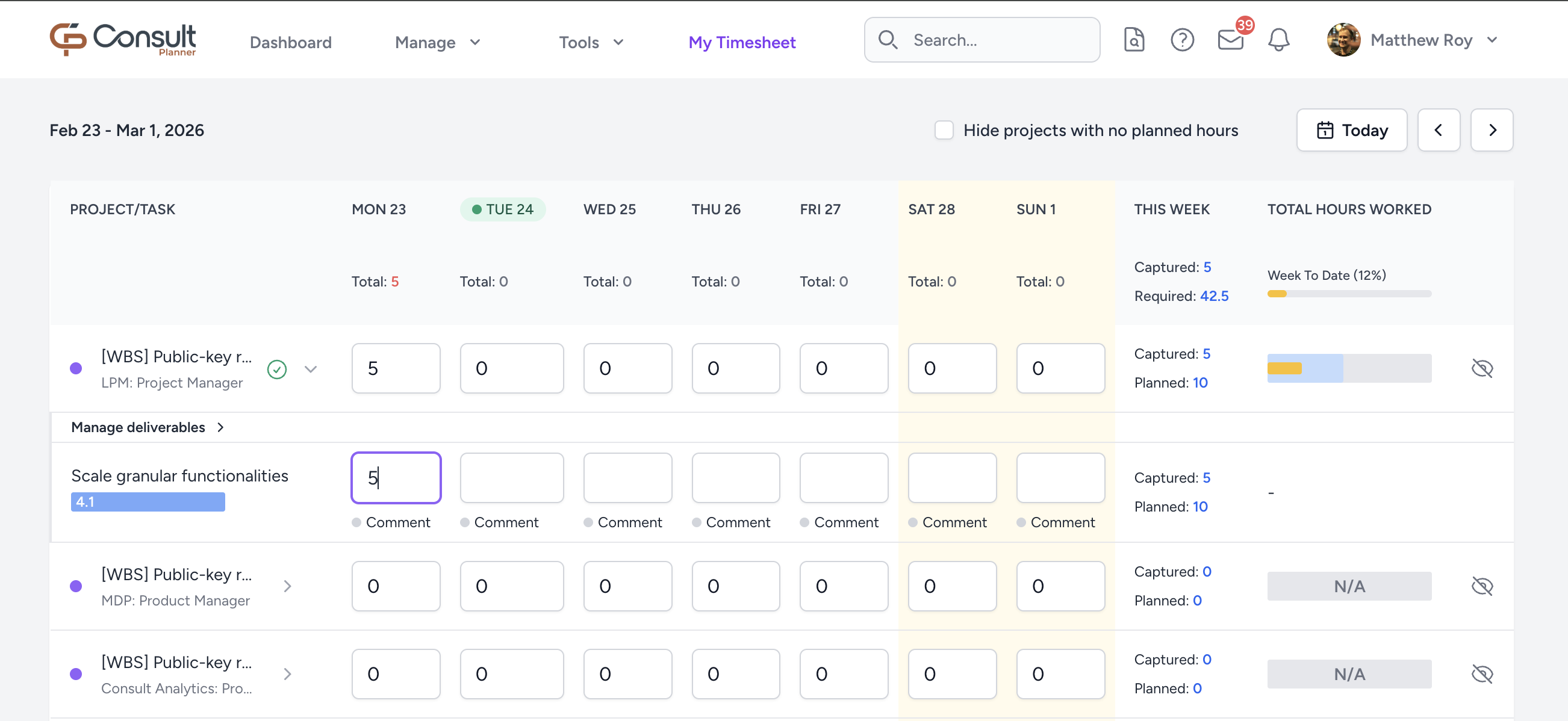Hide the LPM Project Manager row
This screenshot has width=1568, height=721.
point(1482,368)
